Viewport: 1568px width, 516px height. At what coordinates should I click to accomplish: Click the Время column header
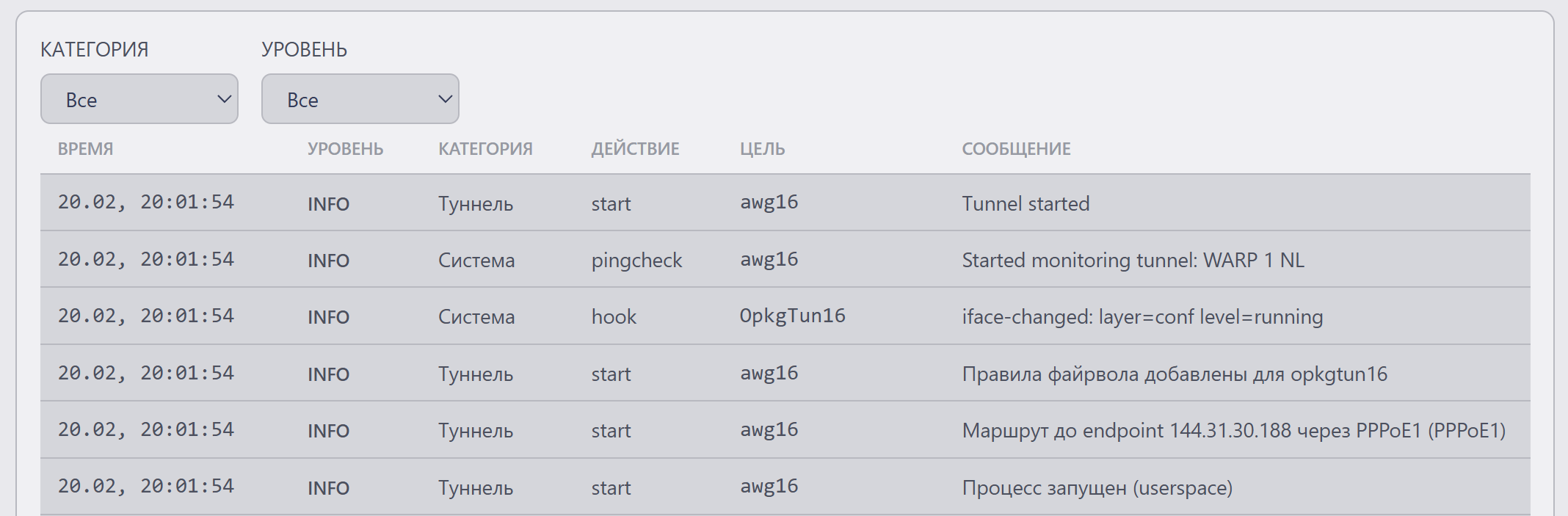click(85, 149)
